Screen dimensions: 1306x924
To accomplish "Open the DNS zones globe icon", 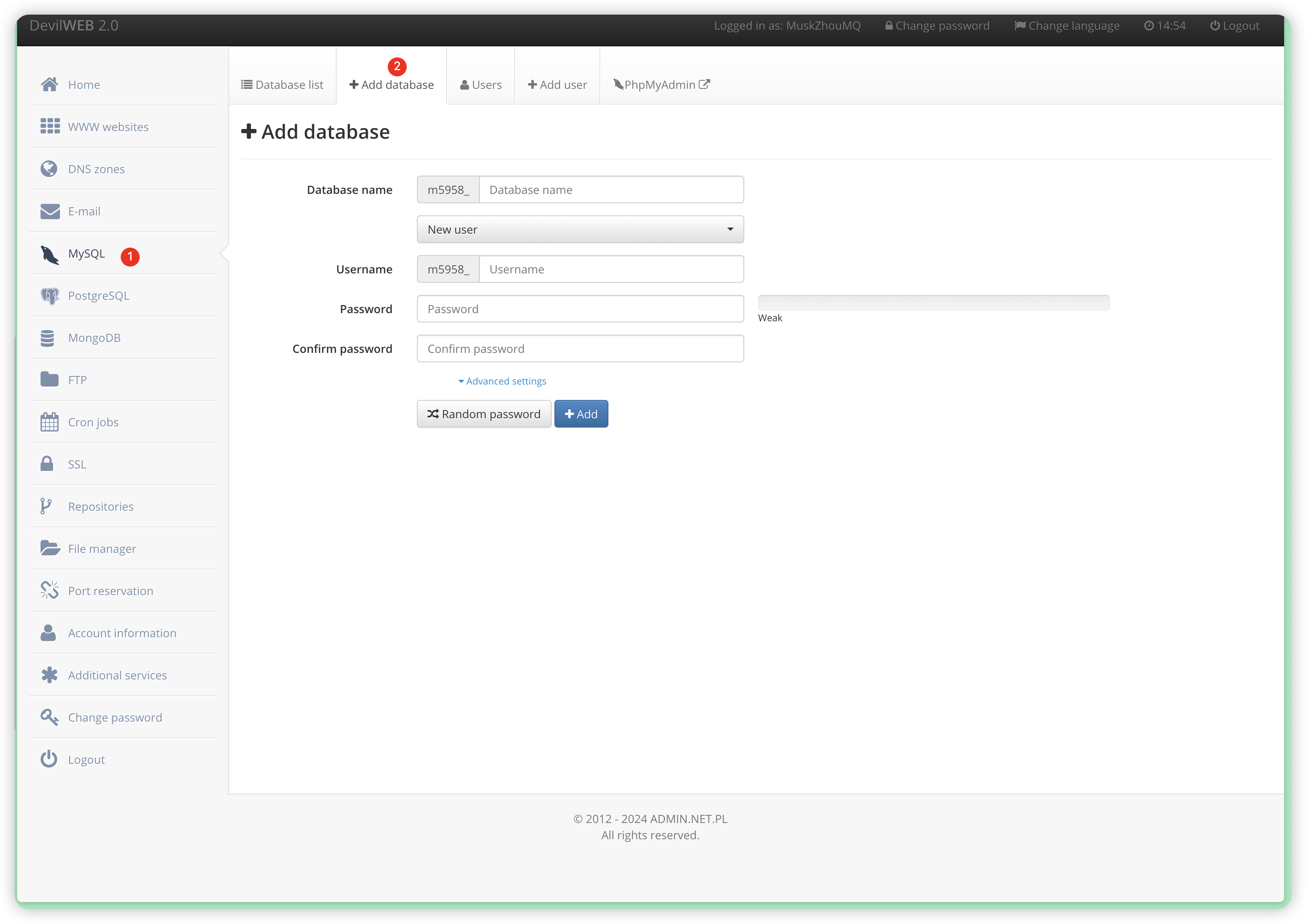I will (49, 169).
